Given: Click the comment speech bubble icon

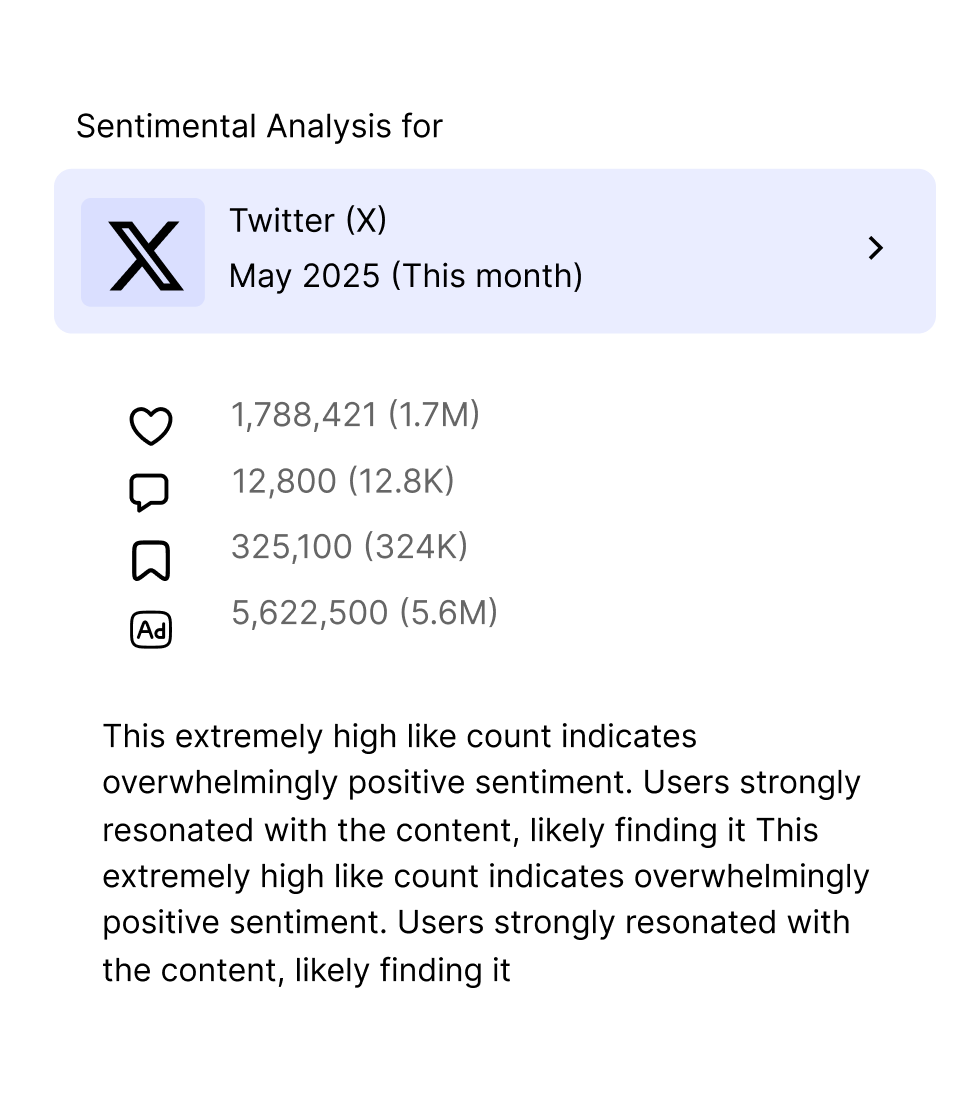Looking at the screenshot, I should coord(149,493).
